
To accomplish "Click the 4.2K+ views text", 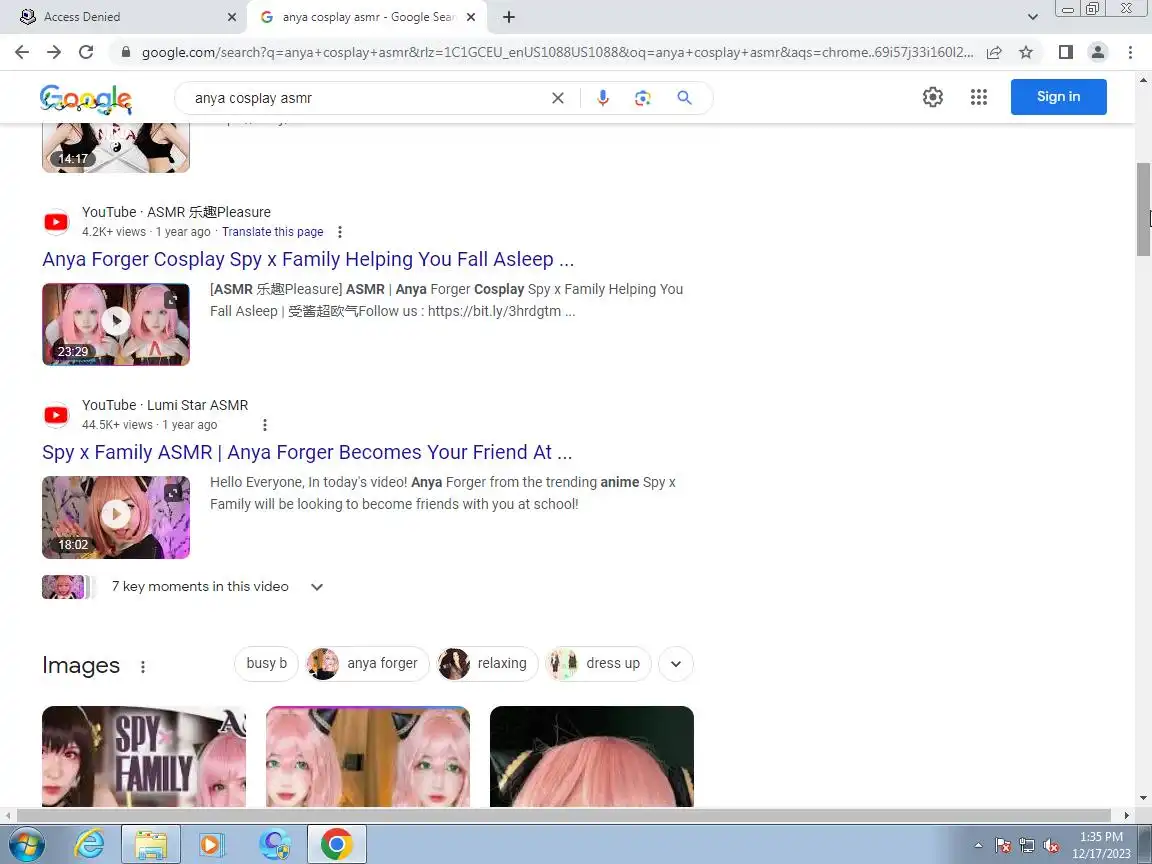I will (114, 231).
